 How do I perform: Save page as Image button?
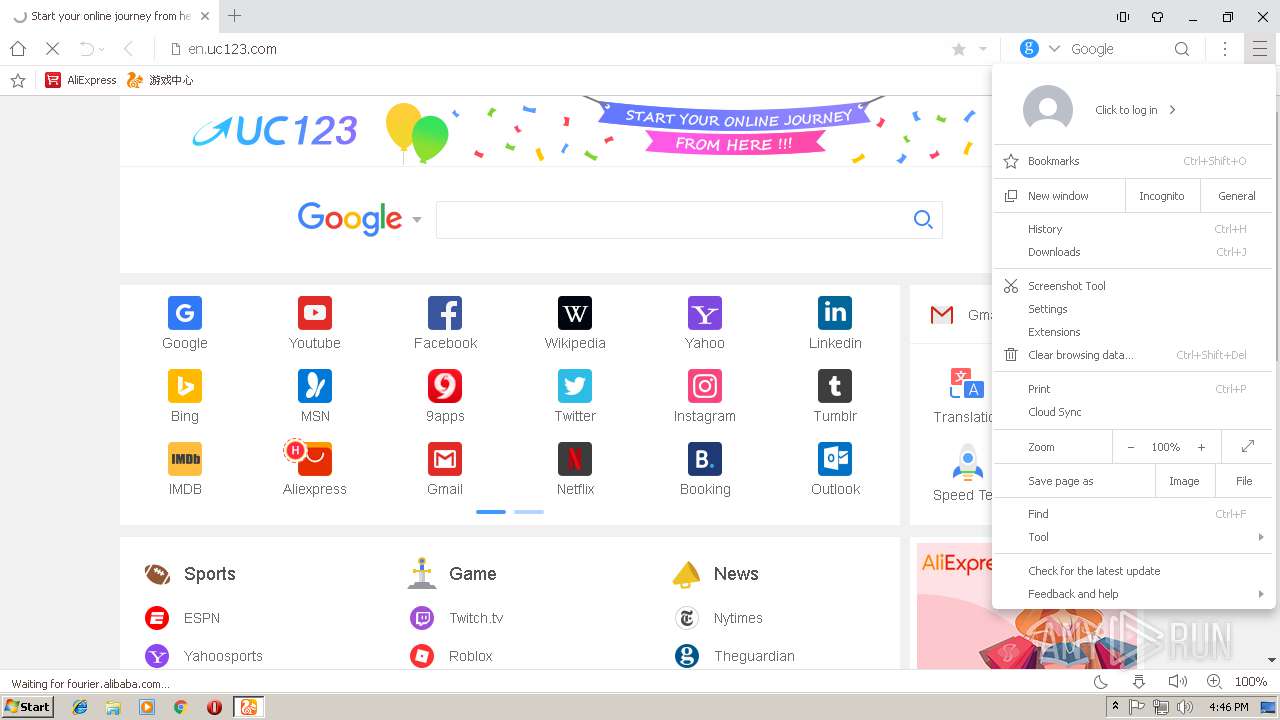1184,481
